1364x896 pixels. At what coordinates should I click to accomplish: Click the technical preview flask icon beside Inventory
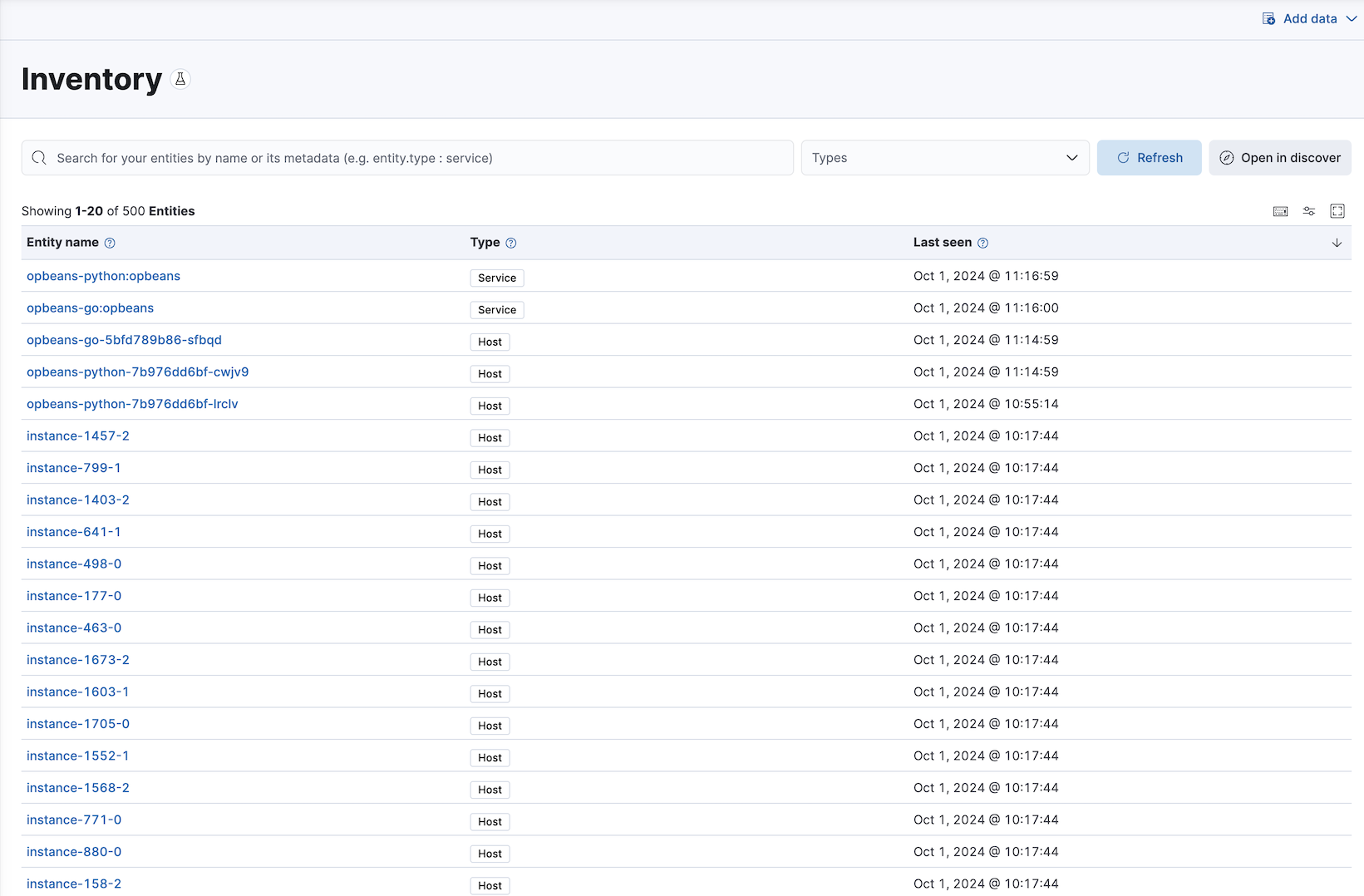point(180,79)
